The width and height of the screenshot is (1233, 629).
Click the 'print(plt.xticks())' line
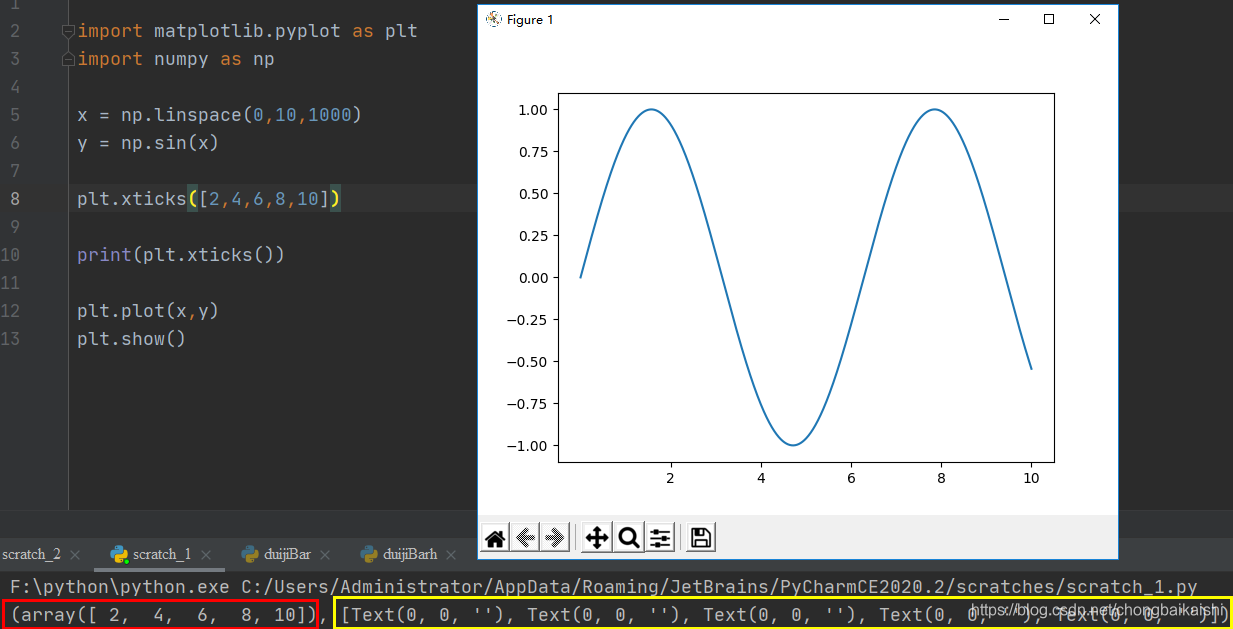point(181,255)
